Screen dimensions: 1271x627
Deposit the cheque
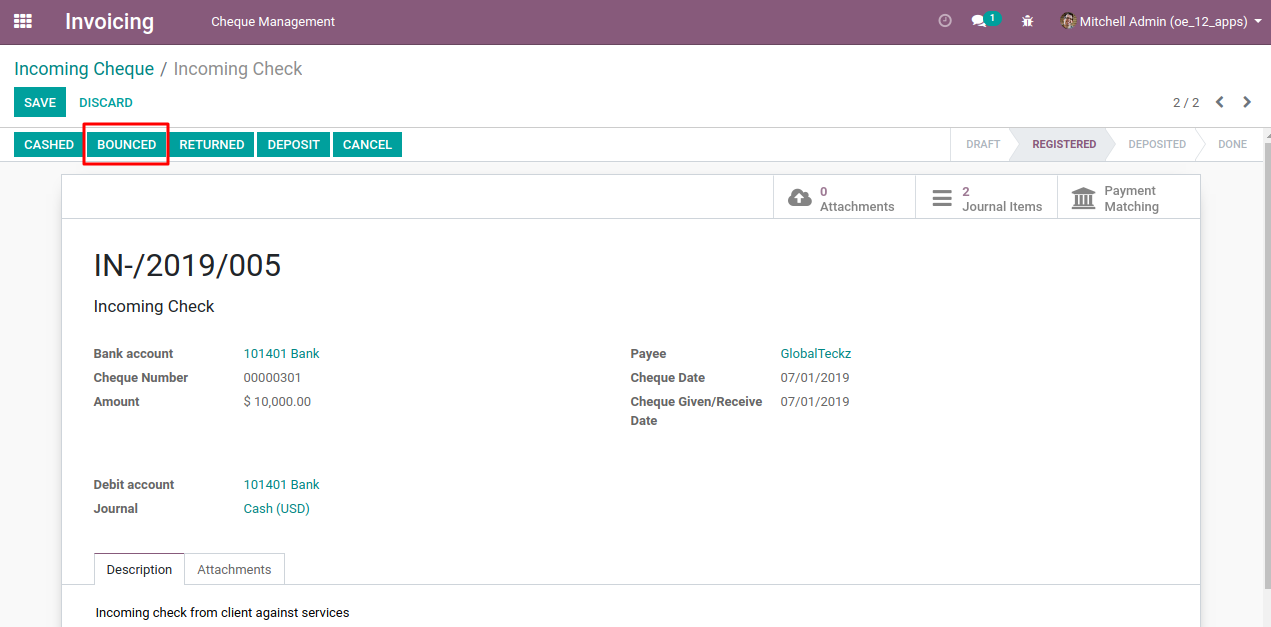[x=294, y=144]
